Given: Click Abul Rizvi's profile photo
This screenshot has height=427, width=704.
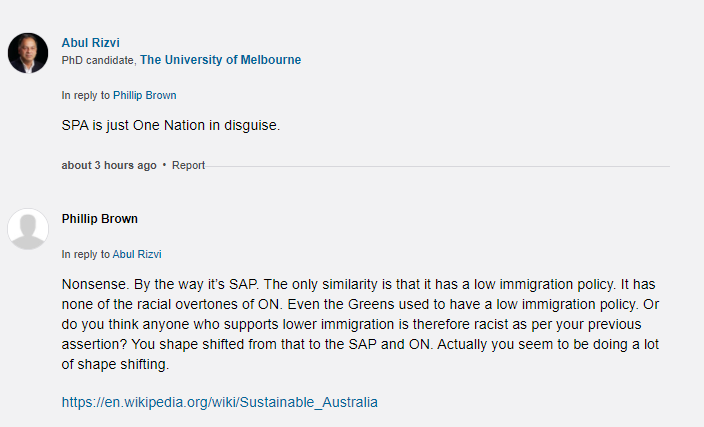Looking at the screenshot, I should click(x=28, y=53).
